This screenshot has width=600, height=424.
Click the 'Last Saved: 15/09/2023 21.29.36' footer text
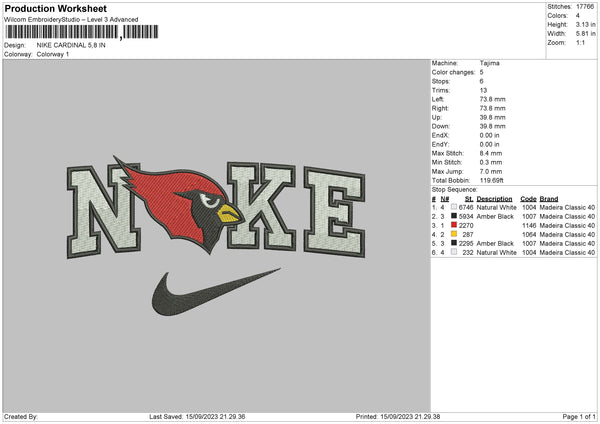coord(197,417)
